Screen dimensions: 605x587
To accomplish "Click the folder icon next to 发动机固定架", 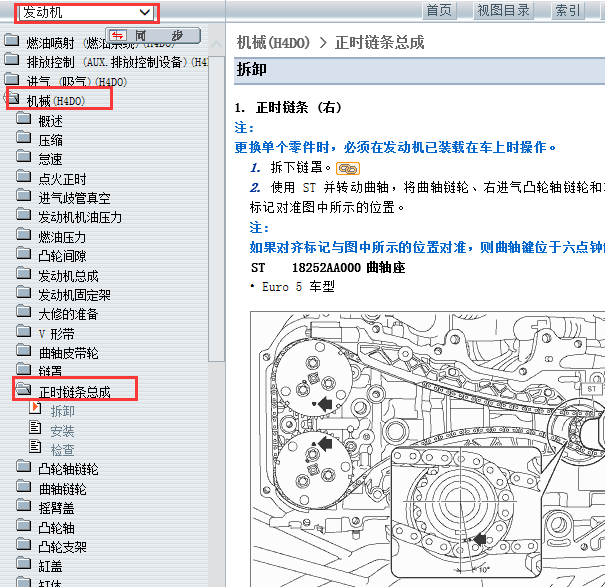I will [x=24, y=292].
